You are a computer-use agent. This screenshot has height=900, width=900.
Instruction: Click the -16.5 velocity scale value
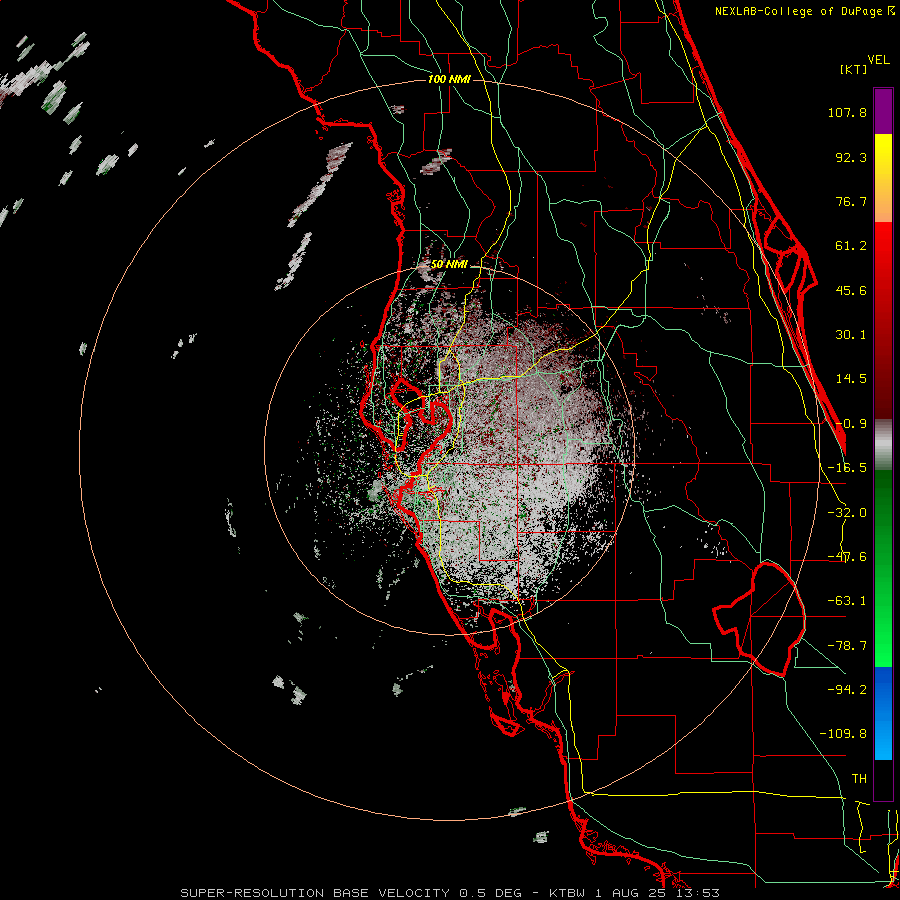pos(847,468)
